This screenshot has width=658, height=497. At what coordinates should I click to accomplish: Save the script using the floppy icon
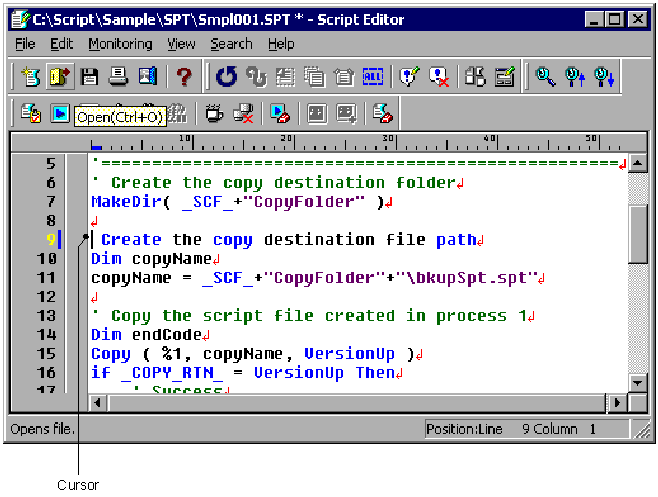point(89,77)
